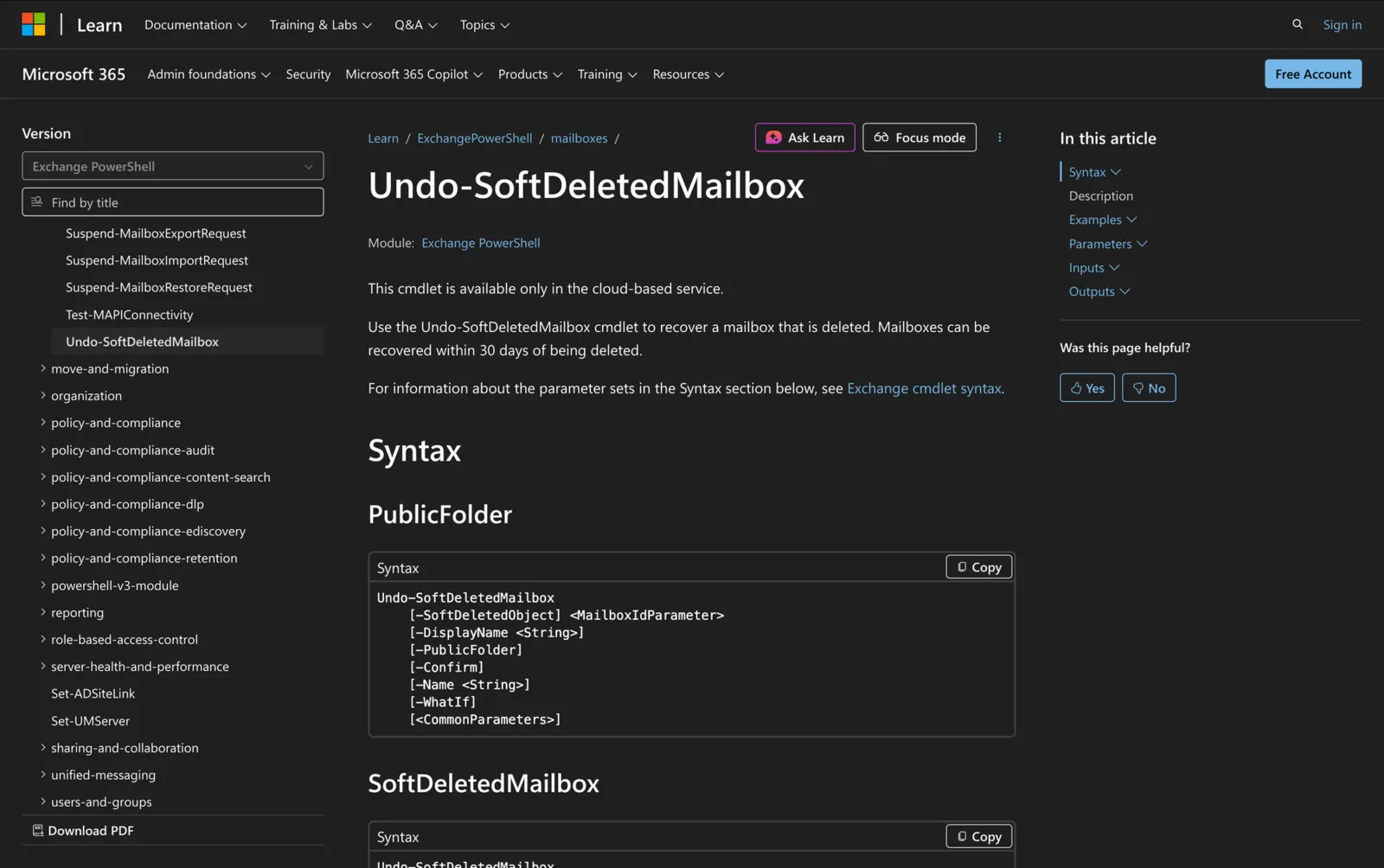Expand Examples in article outline
Screen dimensions: 1384x868
(x=1103, y=220)
